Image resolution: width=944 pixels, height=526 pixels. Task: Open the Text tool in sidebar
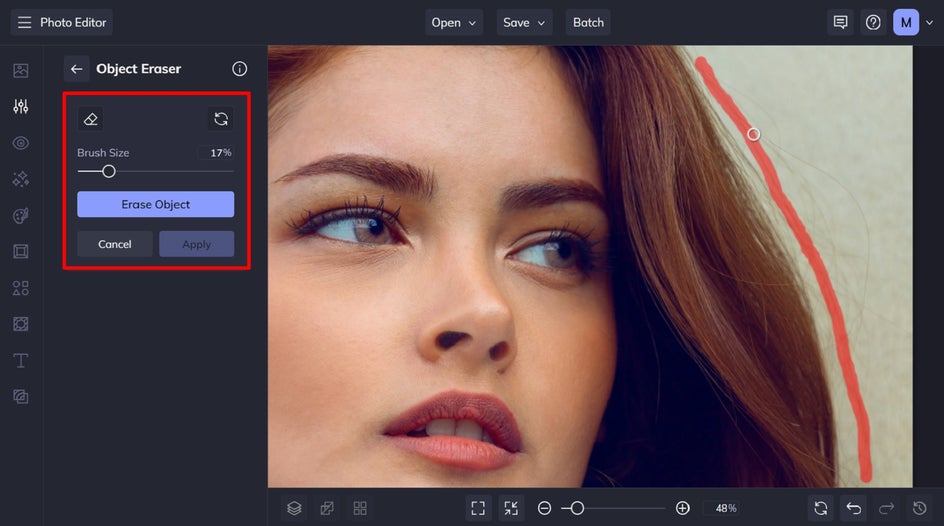click(21, 360)
